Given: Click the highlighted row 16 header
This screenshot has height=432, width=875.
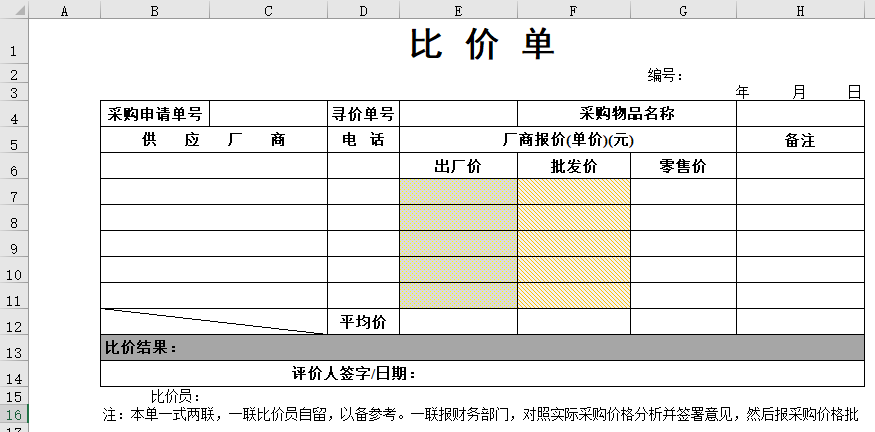Looking at the screenshot, I should coord(14,415).
